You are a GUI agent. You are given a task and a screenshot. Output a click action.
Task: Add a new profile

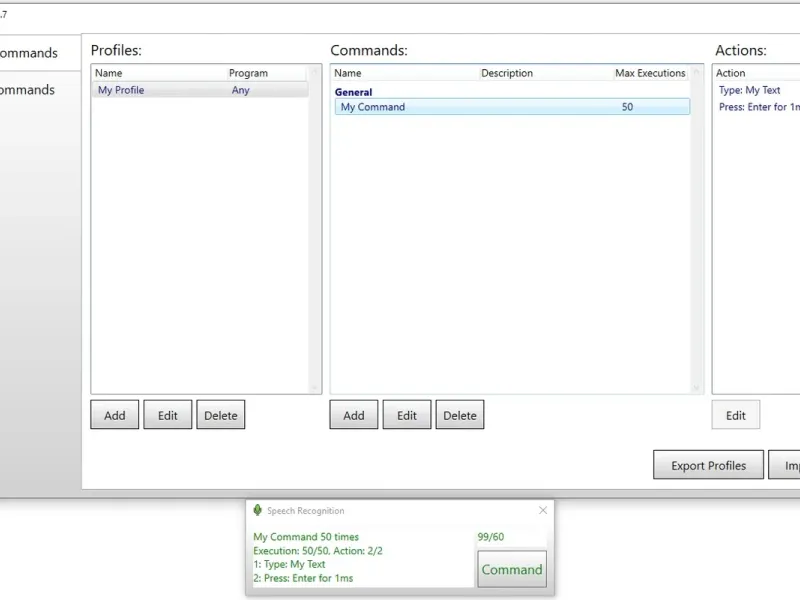tap(115, 415)
